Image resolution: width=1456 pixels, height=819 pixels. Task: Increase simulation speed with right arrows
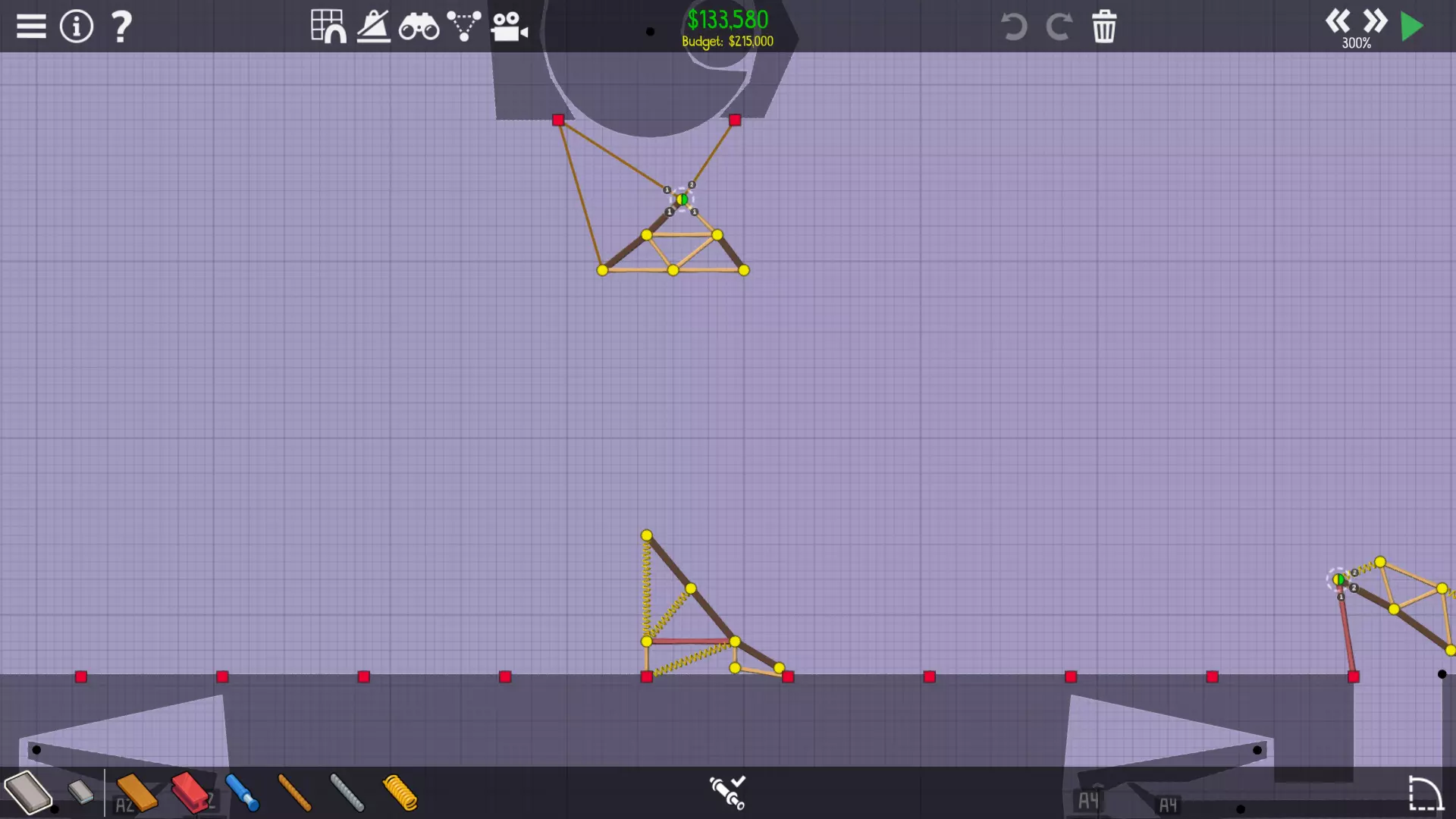pyautogui.click(x=1374, y=20)
